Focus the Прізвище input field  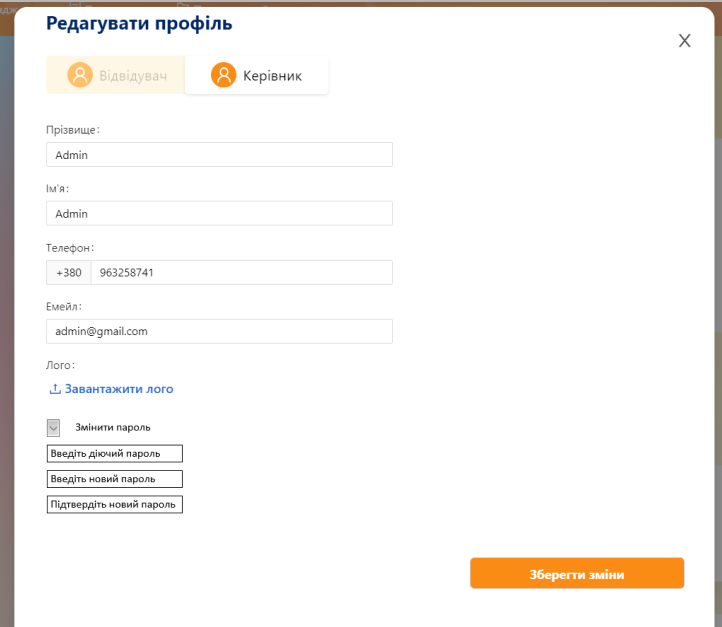tap(219, 155)
